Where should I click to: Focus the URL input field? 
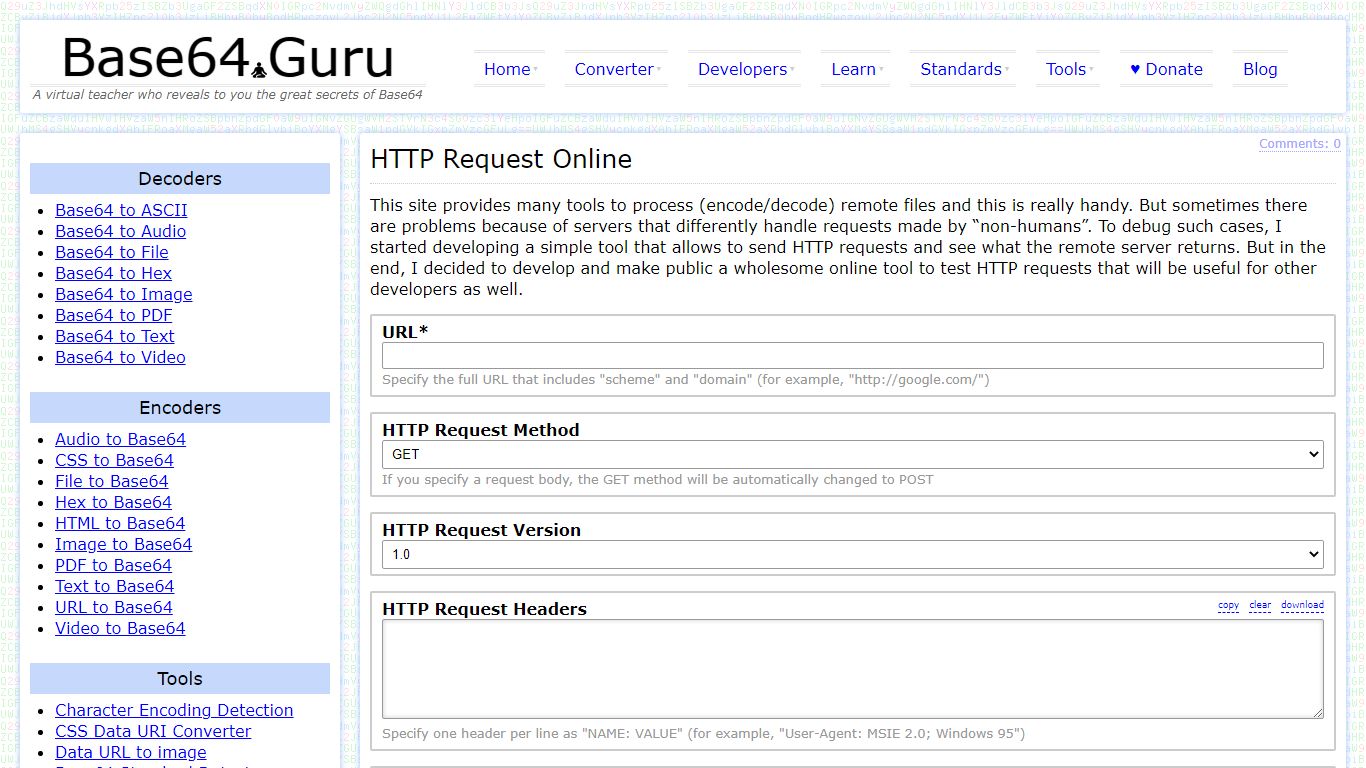click(853, 356)
